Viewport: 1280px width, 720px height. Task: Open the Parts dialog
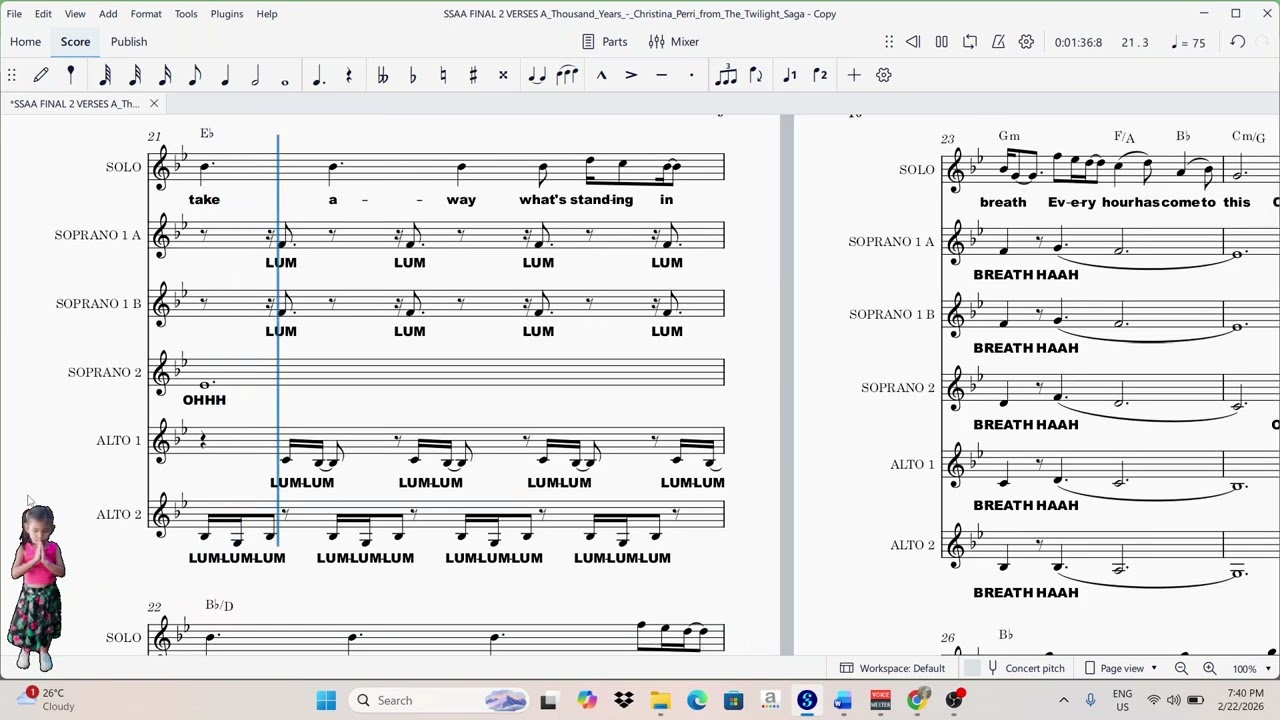[x=605, y=42]
